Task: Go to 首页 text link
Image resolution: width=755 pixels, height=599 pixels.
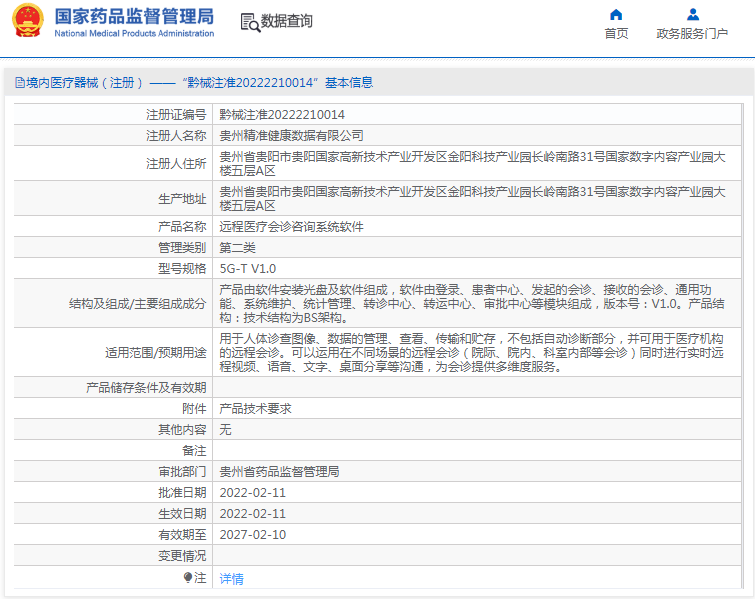Action: pyautogui.click(x=616, y=34)
